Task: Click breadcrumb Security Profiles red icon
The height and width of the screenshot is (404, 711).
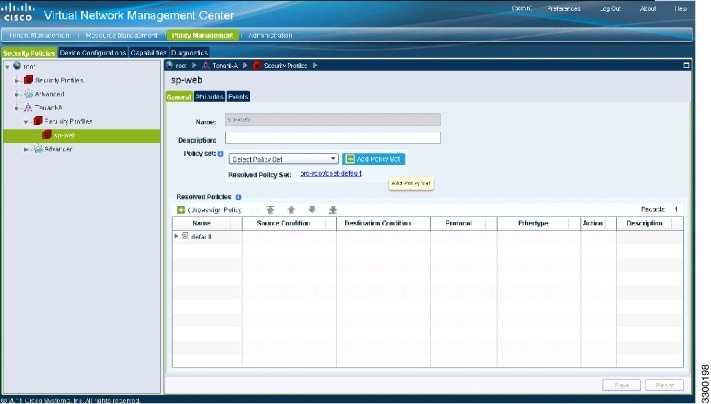Action: click(x=258, y=66)
